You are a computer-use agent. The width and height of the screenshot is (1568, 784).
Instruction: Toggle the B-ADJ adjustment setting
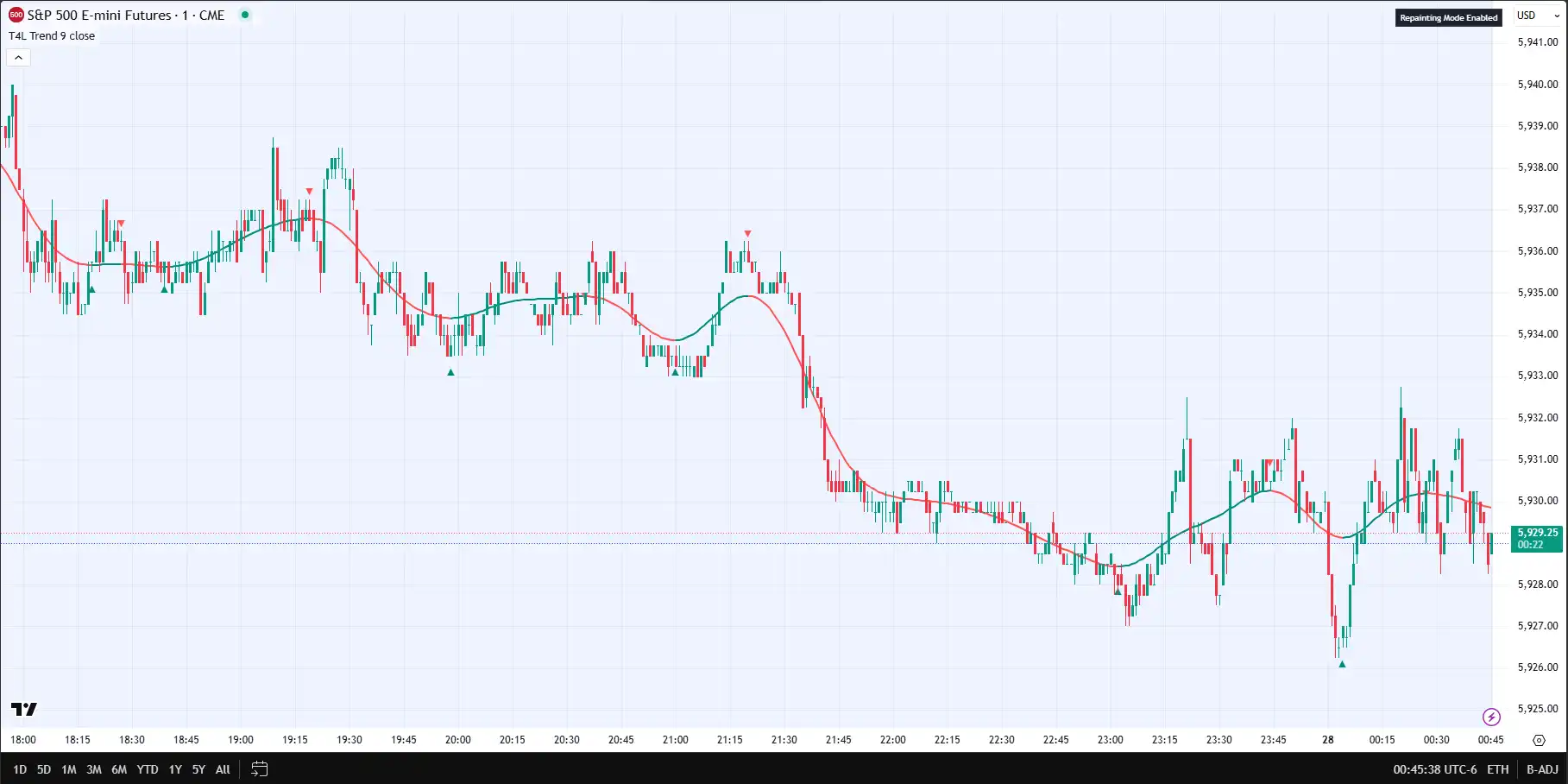tap(1542, 769)
